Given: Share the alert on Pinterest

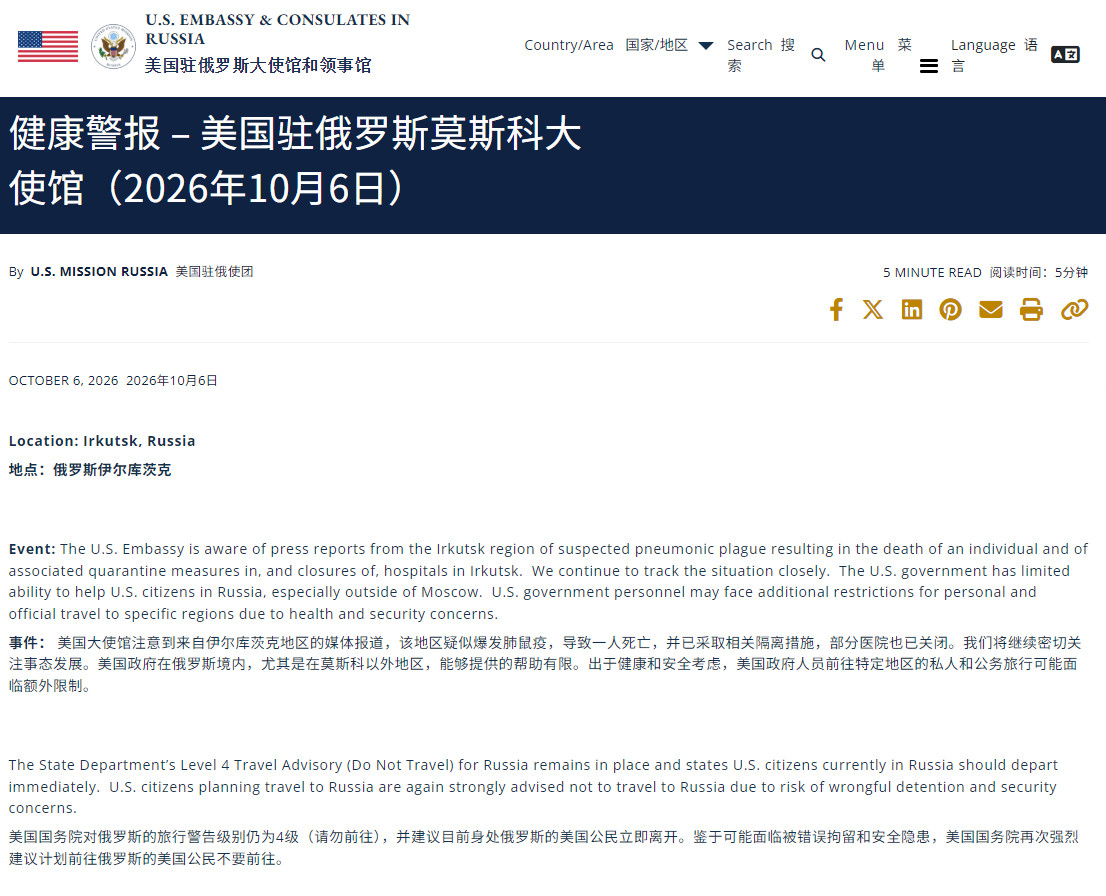Looking at the screenshot, I should click(950, 309).
